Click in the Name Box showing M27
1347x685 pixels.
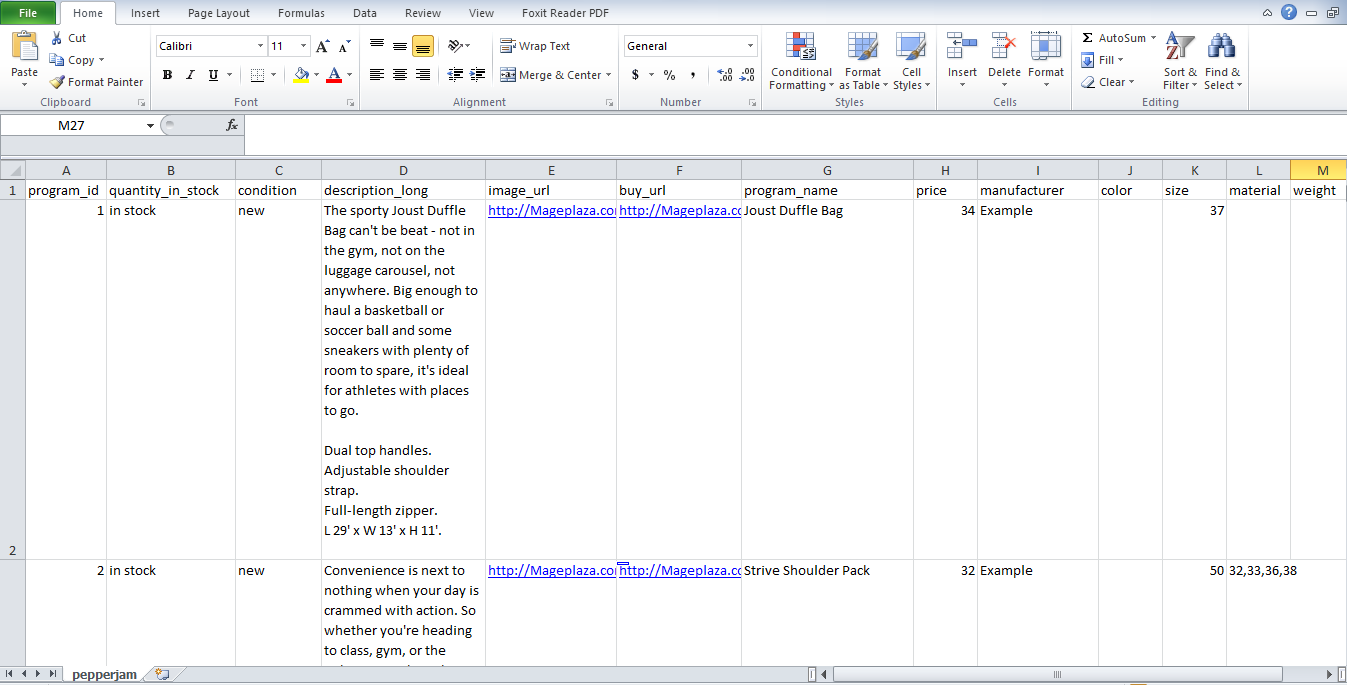click(x=72, y=125)
